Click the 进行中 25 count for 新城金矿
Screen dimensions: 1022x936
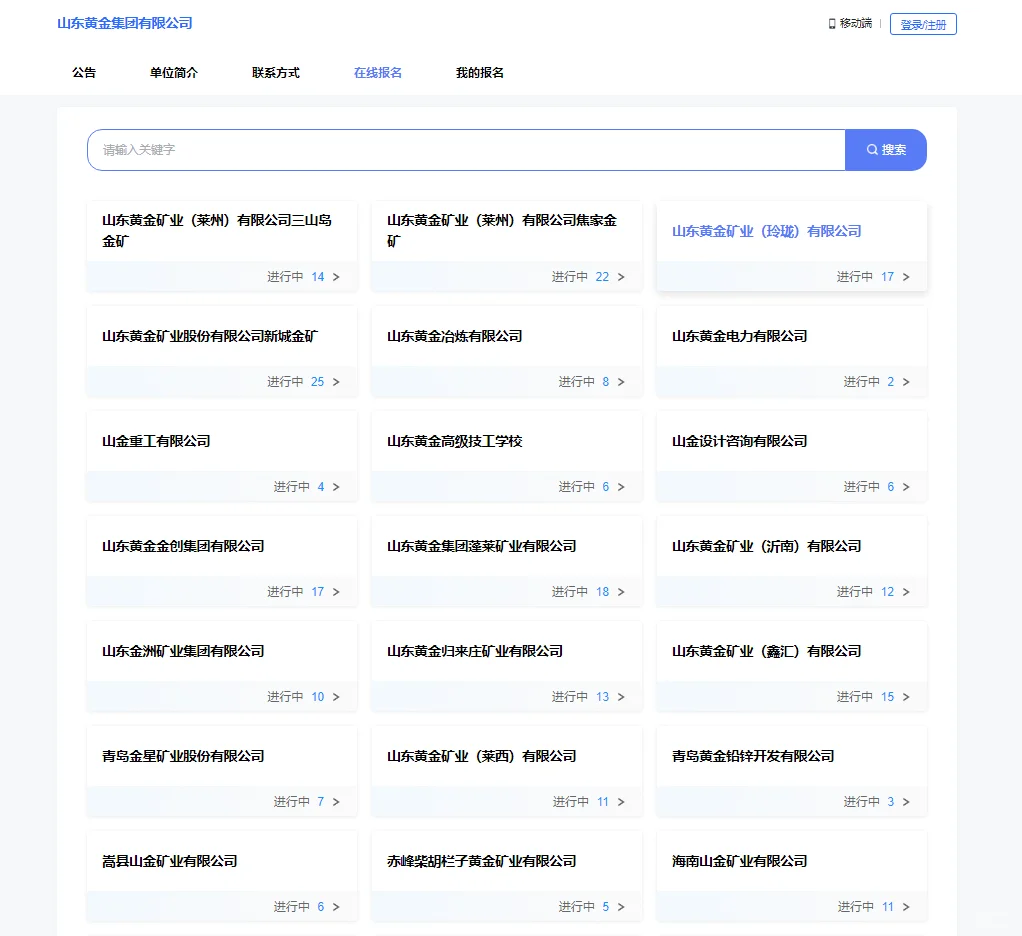(295, 382)
